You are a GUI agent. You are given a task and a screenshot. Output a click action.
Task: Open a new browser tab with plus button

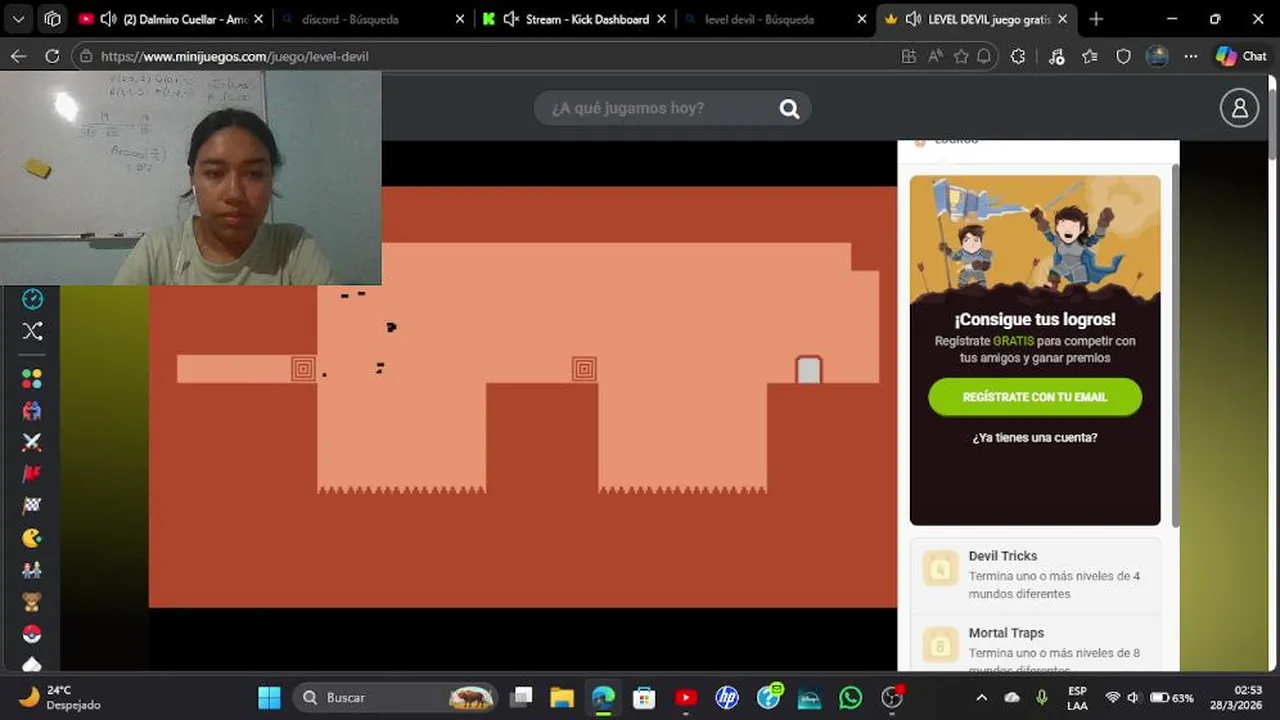pos(1096,19)
